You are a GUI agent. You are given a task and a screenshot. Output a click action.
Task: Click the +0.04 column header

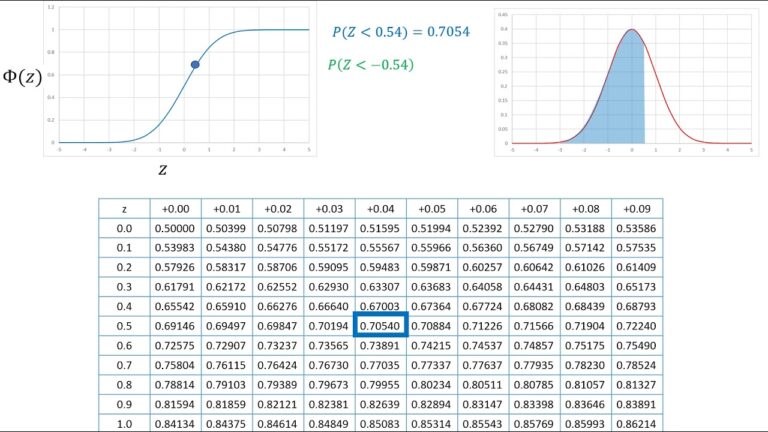381,209
